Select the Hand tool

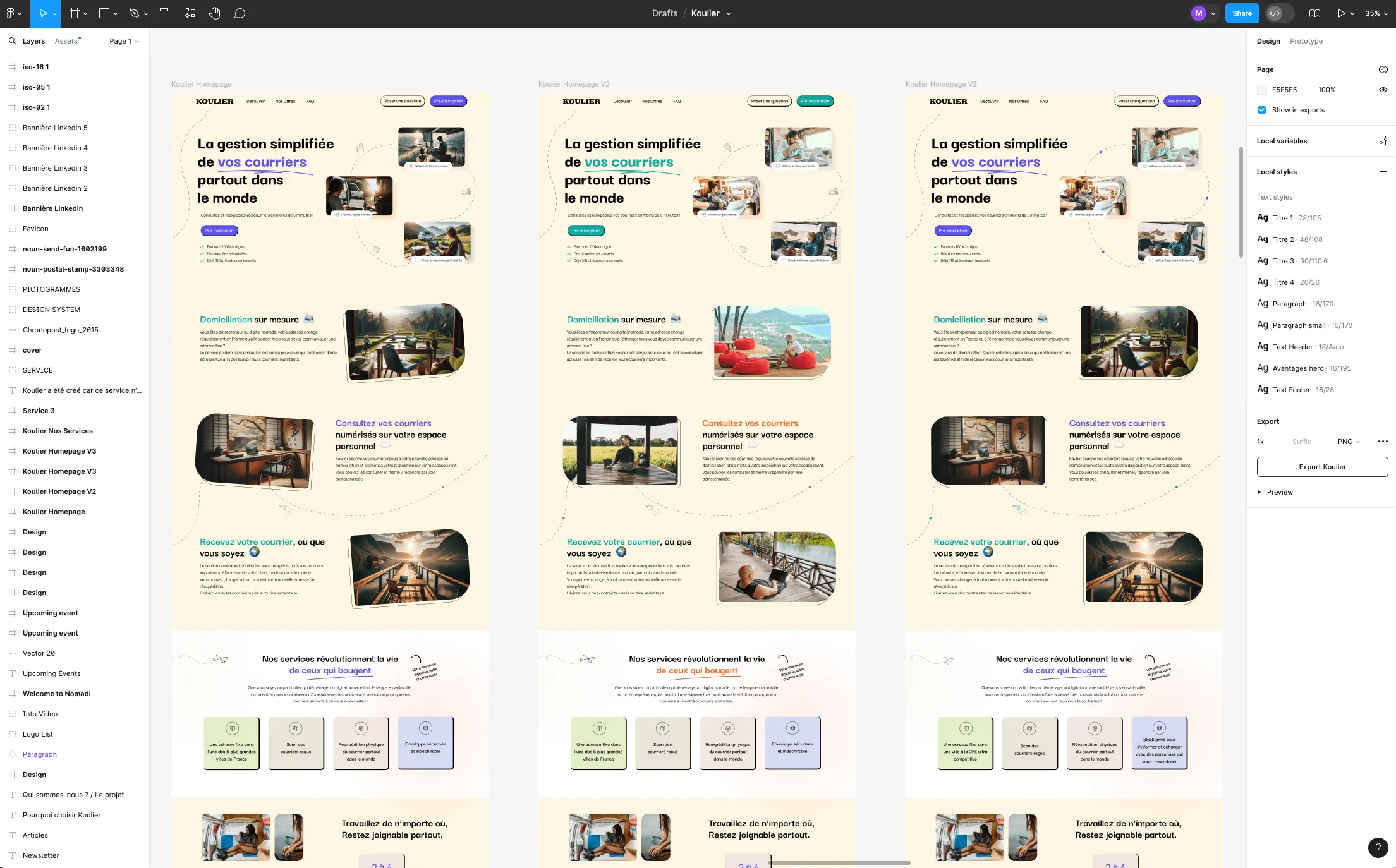pyautogui.click(x=215, y=13)
